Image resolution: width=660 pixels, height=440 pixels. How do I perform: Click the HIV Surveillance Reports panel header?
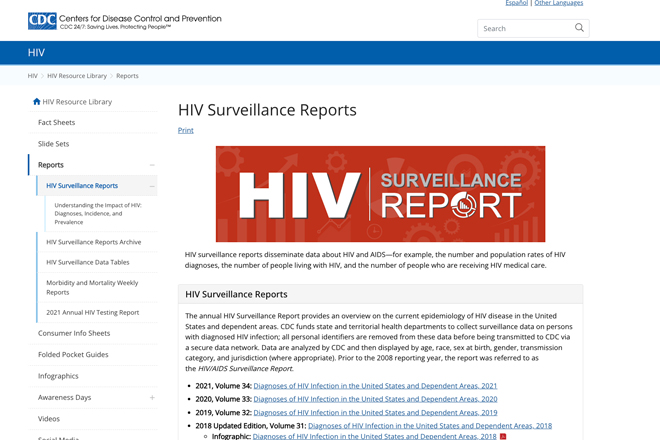pyautogui.click(x=381, y=294)
